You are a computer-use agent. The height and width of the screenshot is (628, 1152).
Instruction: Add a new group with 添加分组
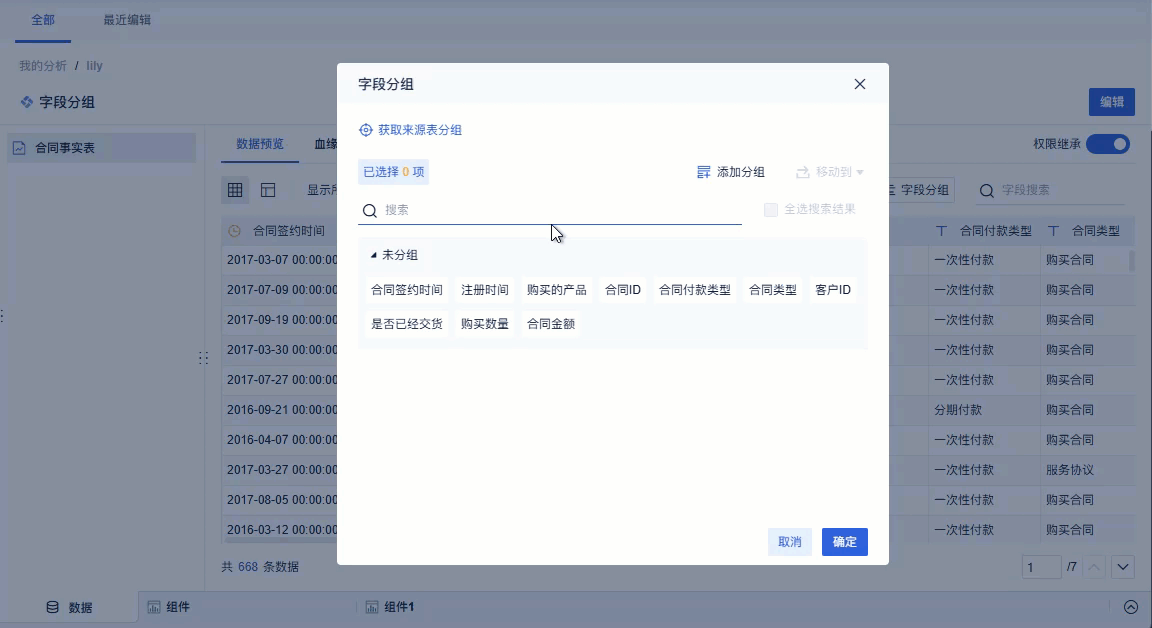tap(730, 172)
